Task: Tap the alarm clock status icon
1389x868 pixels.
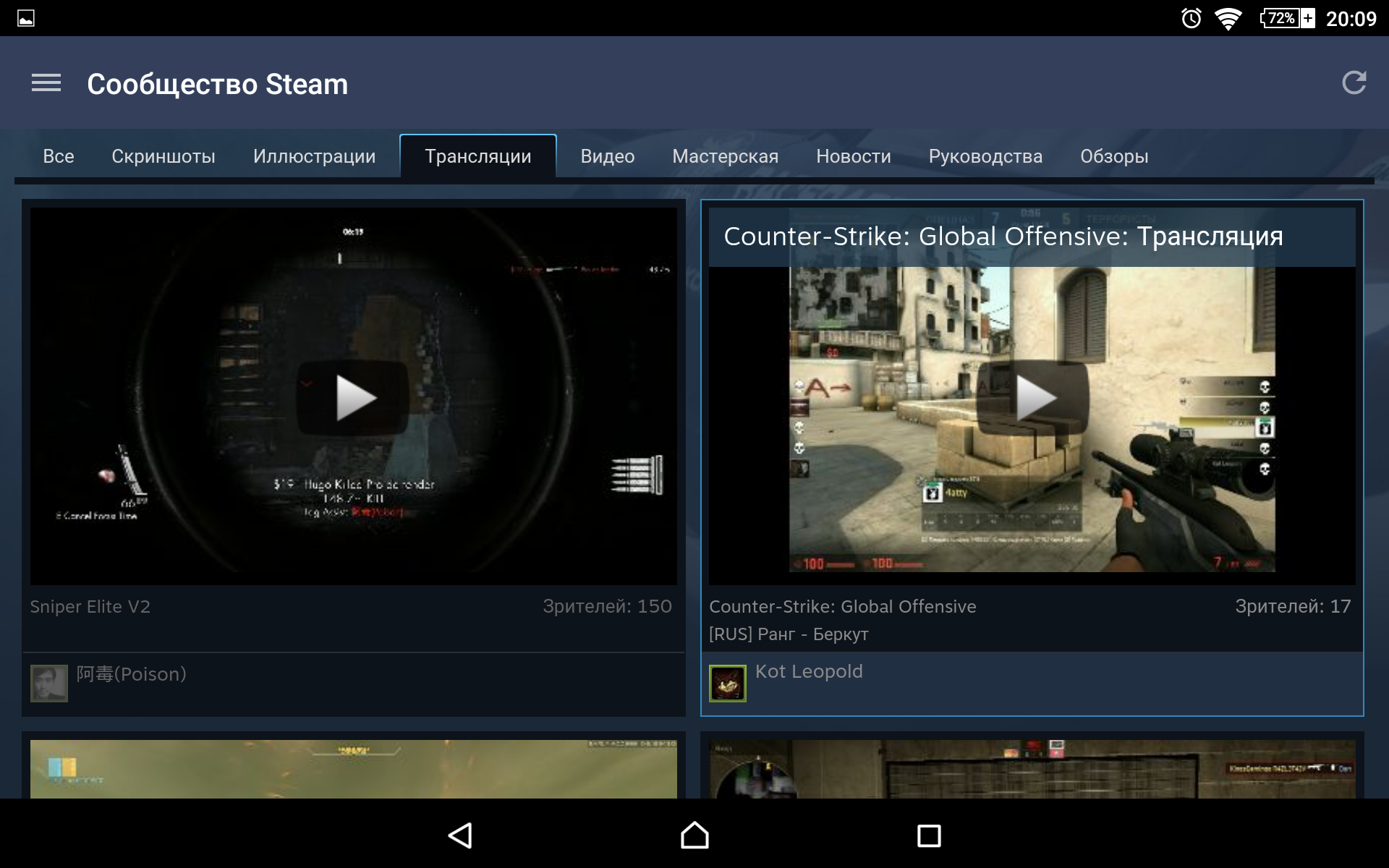Action: [1191, 18]
